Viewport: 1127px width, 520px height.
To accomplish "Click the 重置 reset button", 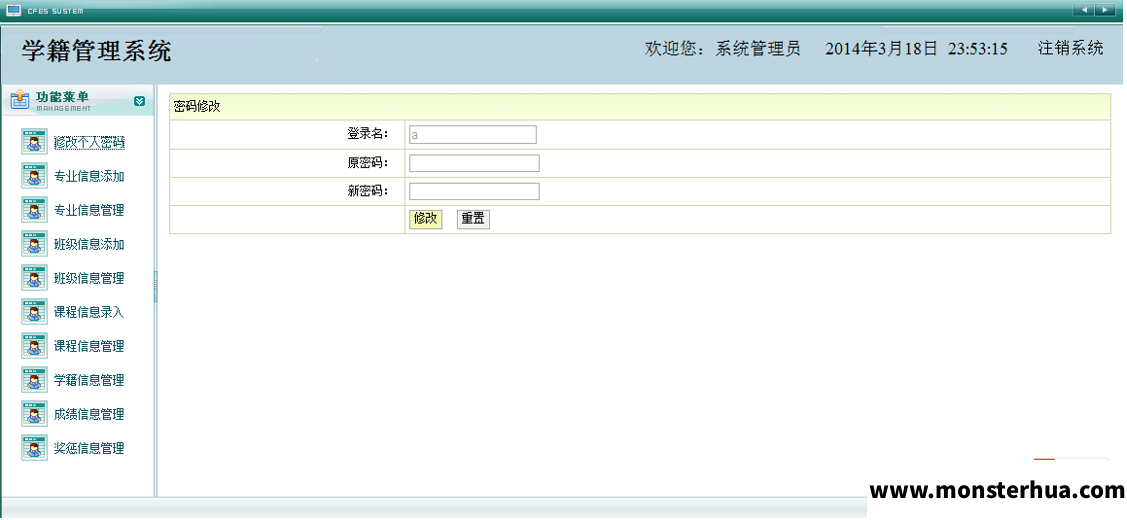I will pos(473,219).
